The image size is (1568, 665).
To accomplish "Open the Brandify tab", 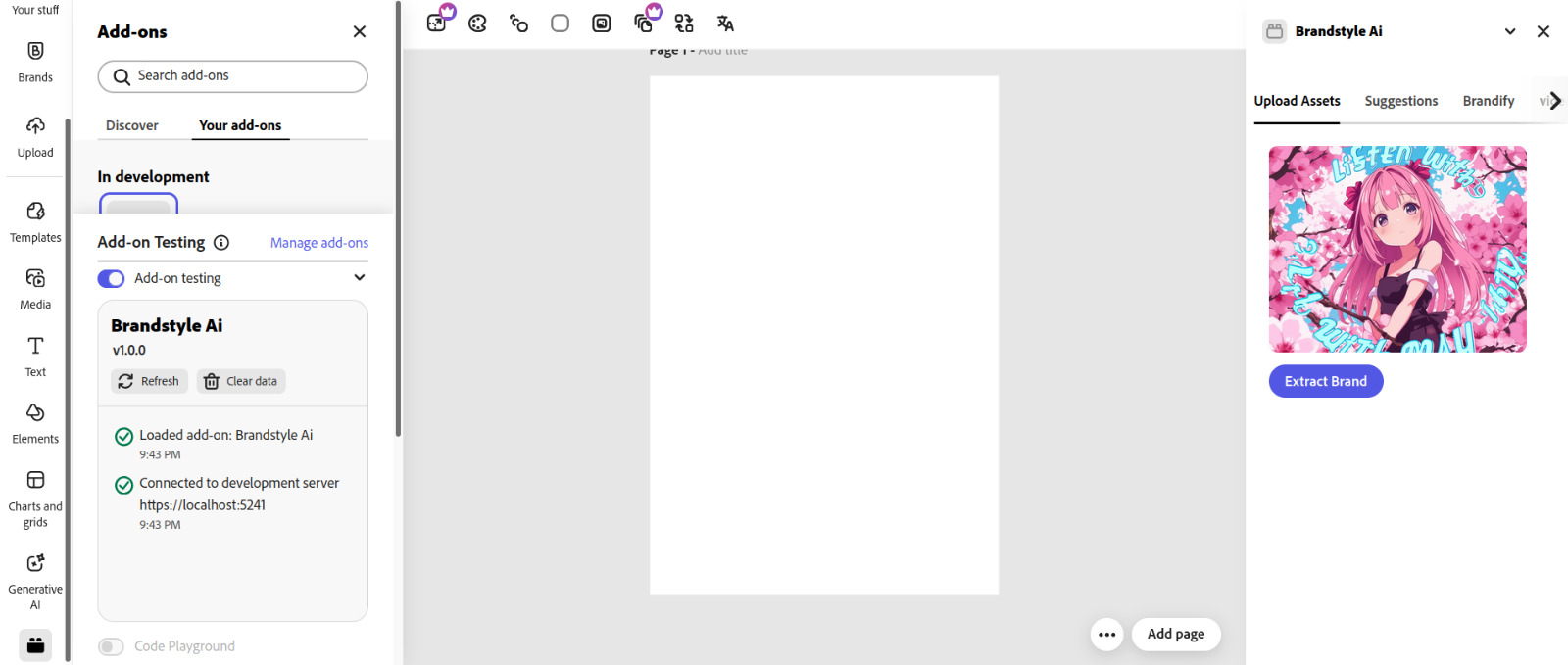I will click(x=1489, y=101).
